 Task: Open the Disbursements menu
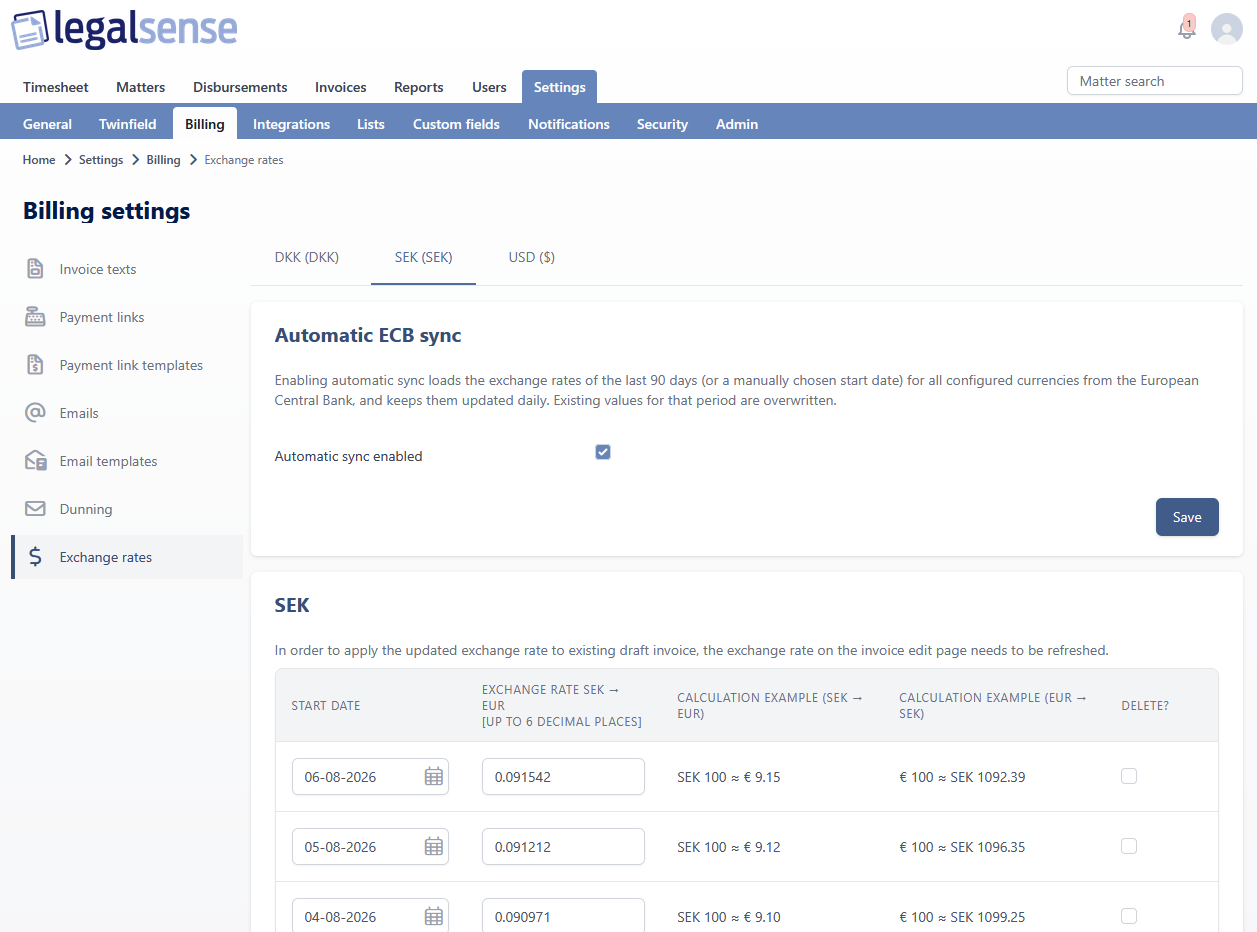pos(240,87)
